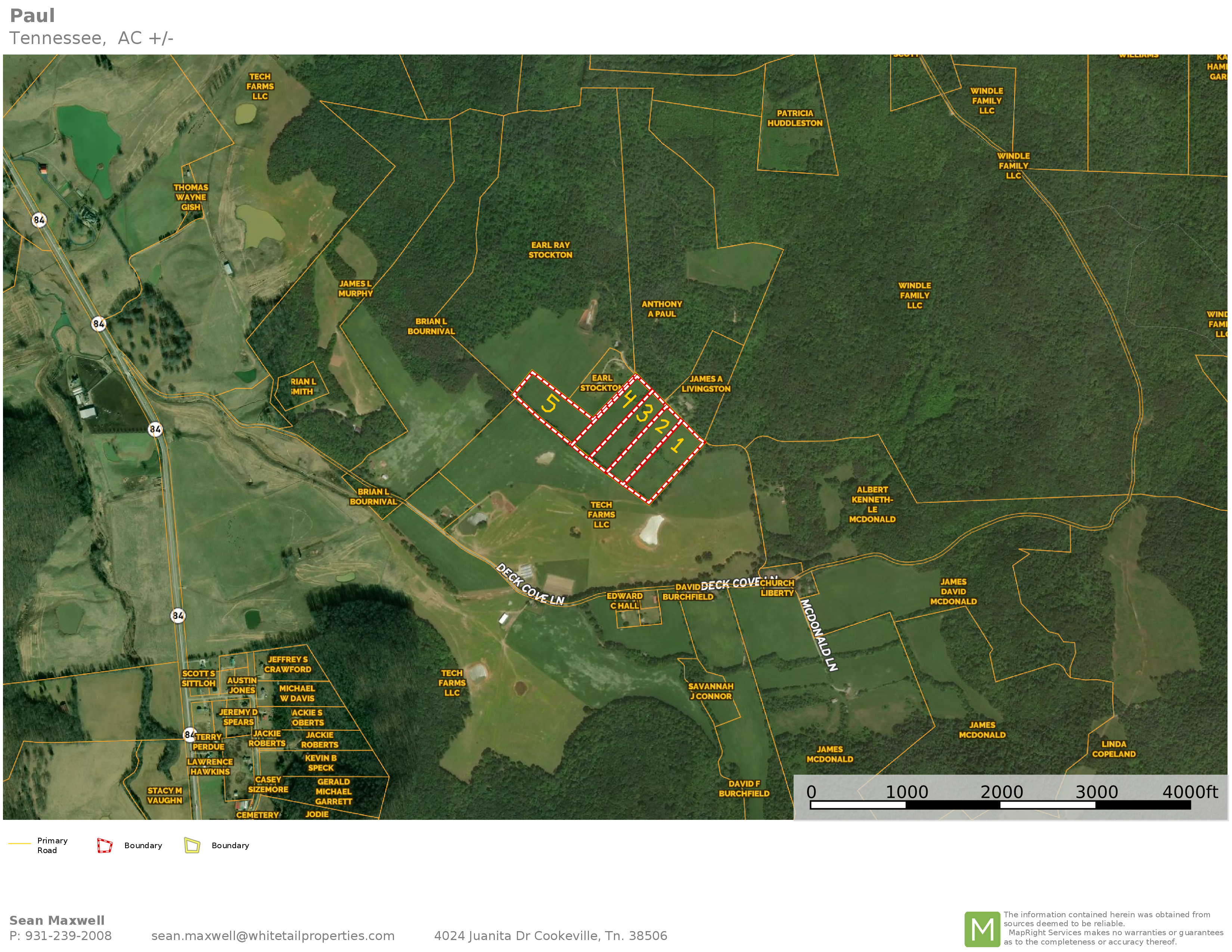This screenshot has height=952, width=1232.
Task: Click the red Boundary legend icon
Action: (x=104, y=845)
